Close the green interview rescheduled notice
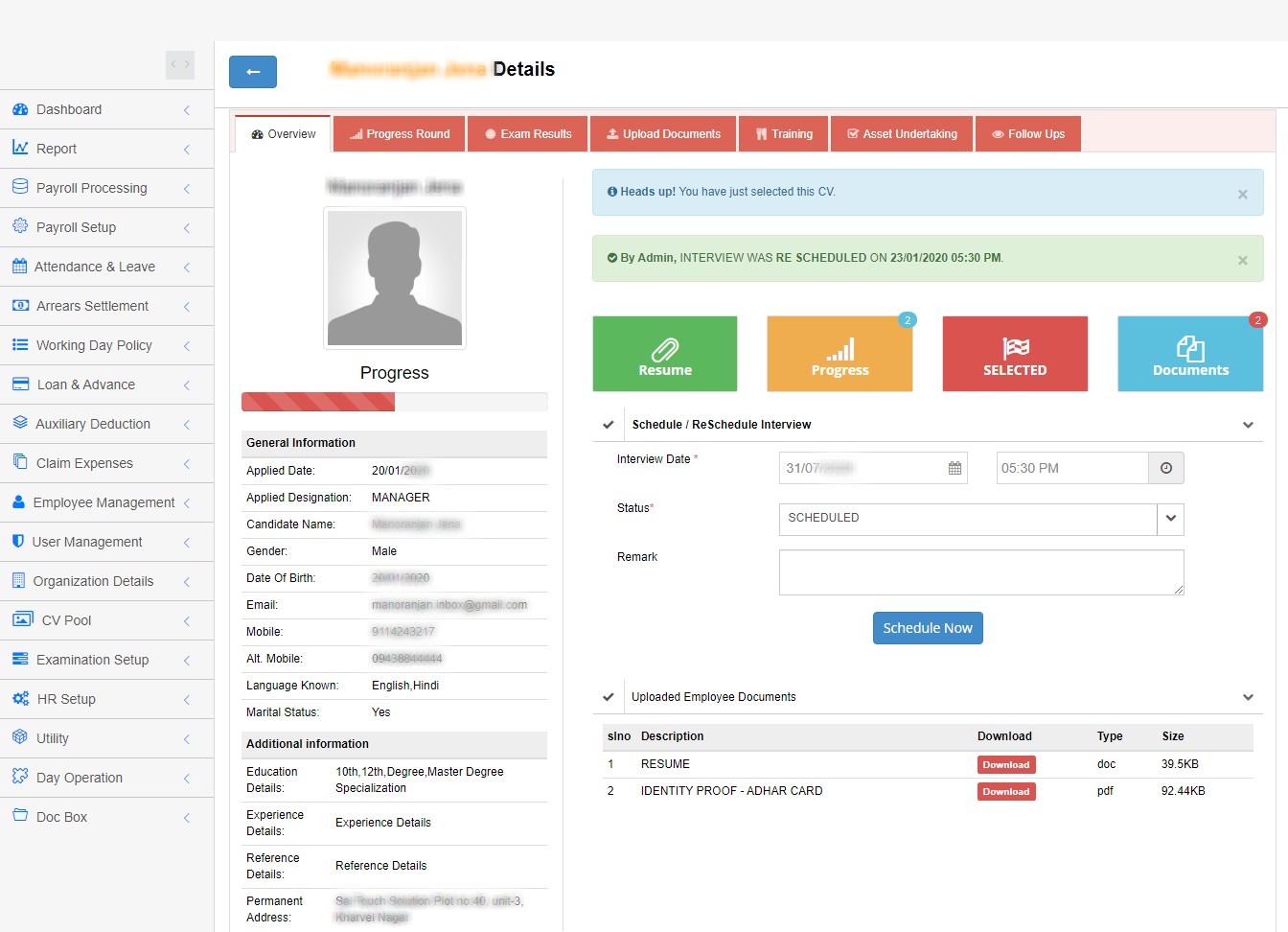The image size is (1288, 932). point(1243,260)
